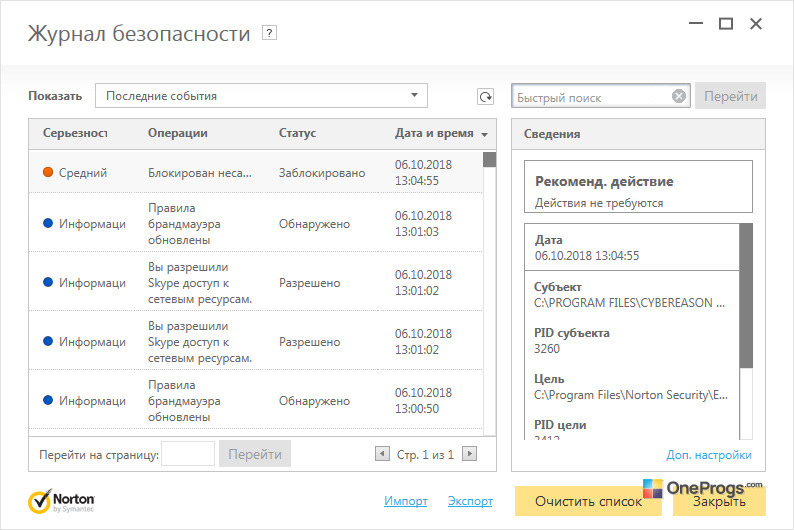The width and height of the screenshot is (794, 530).
Task: Click the PID субъекта value 3260
Action: coord(547,349)
